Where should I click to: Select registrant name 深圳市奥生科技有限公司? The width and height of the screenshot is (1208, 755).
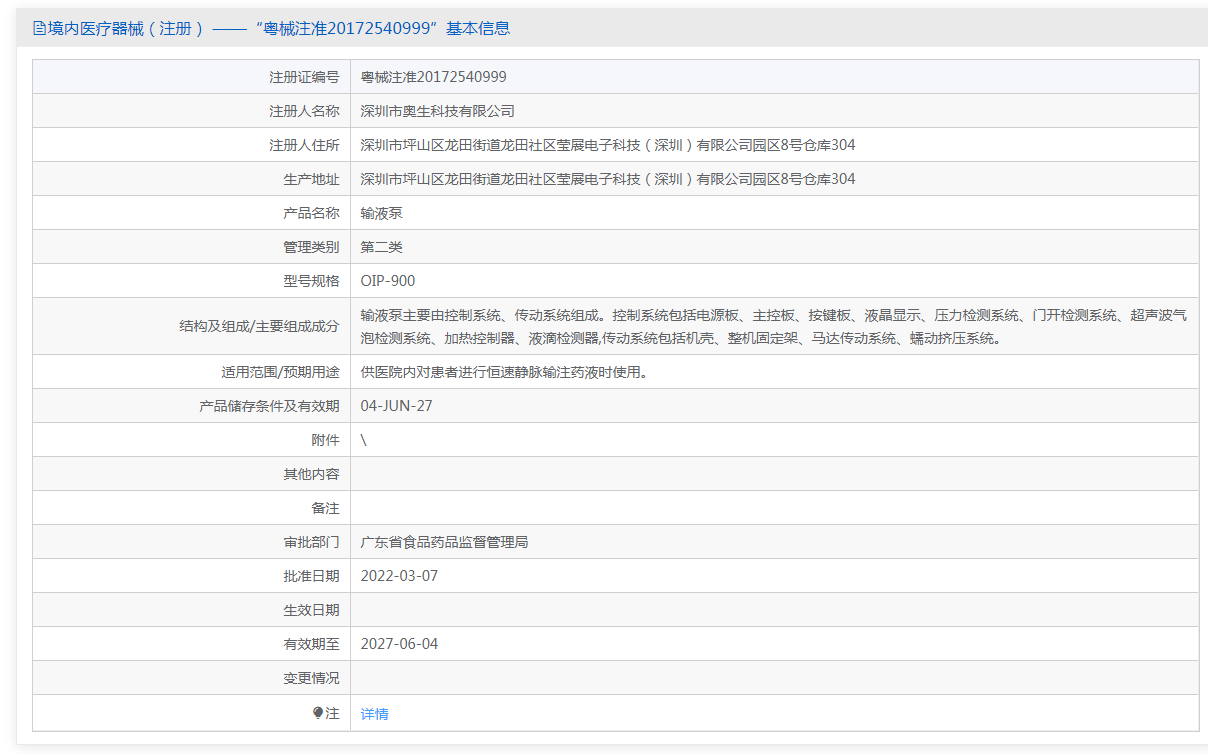(437, 111)
